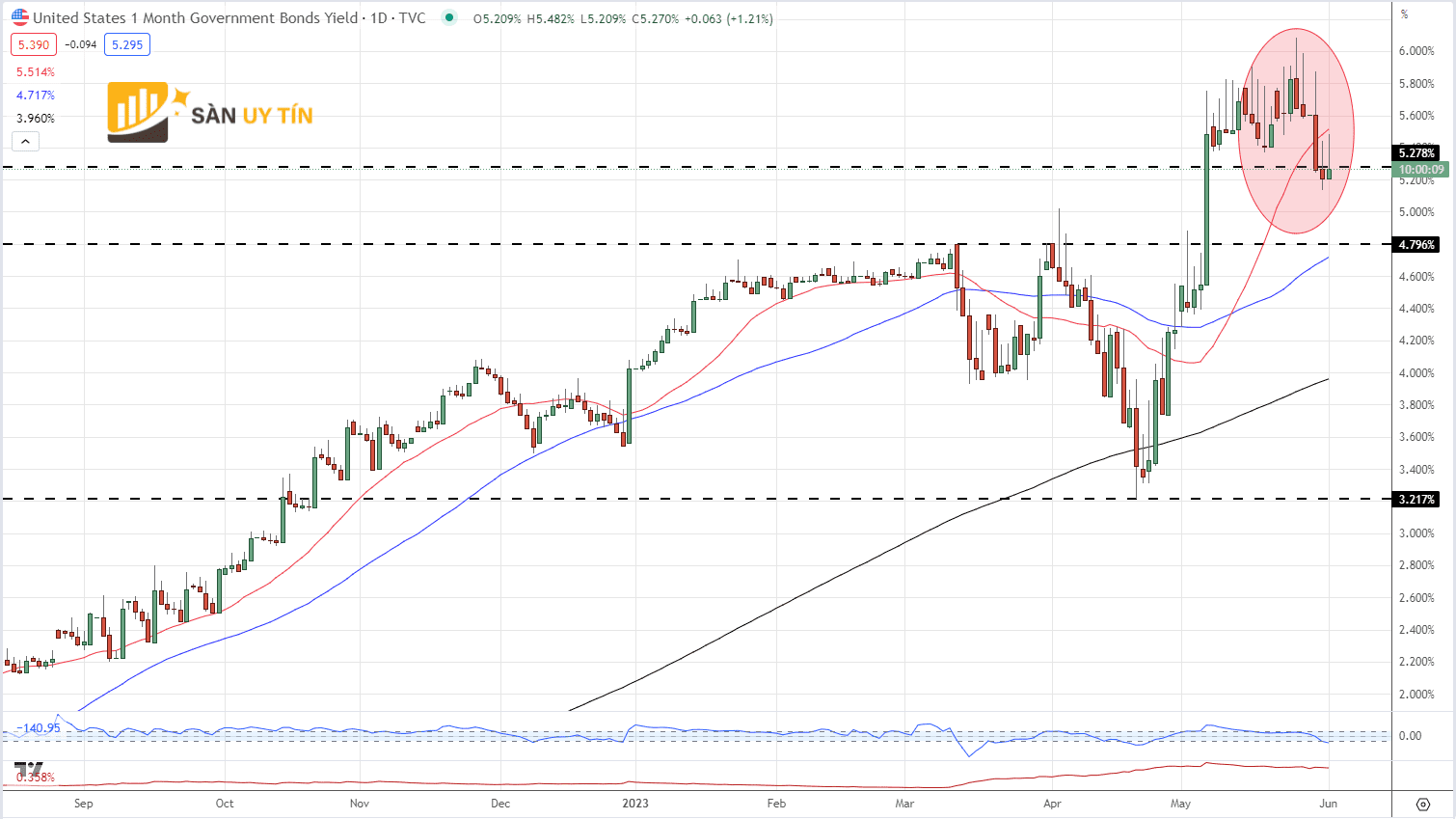
Task: Click the TradingView logo above the Sep label
Action: coord(28,770)
